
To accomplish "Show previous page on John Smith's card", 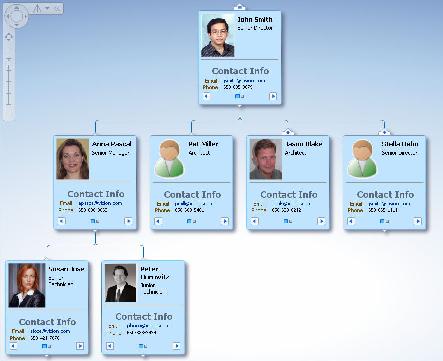I will pyautogui.click(x=206, y=96).
